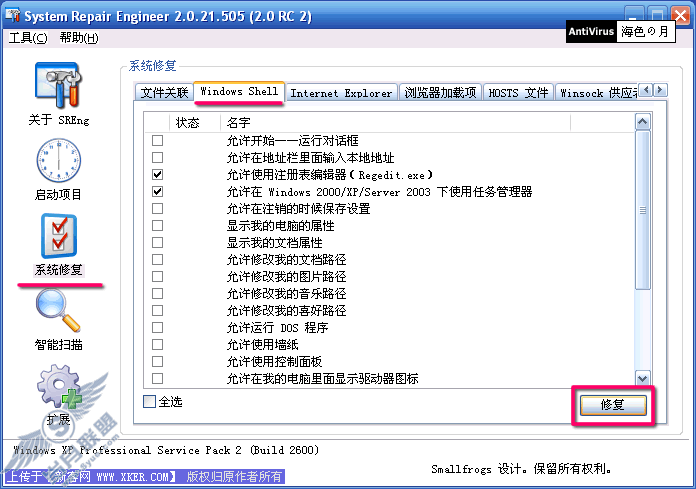Uncheck 允许使用注册表编辑器 Regedit.exe checkbox

pos(158,174)
